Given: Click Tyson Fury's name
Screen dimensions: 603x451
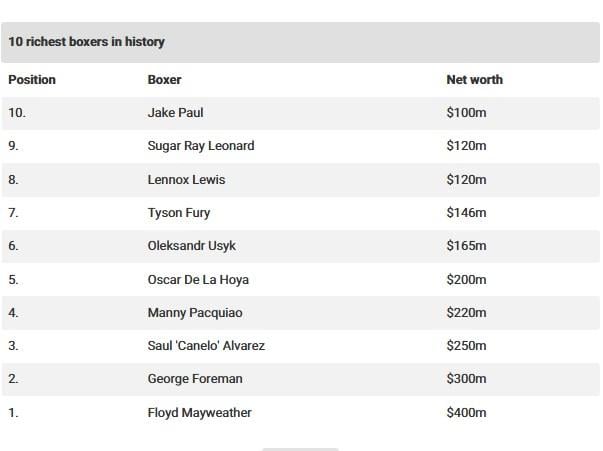Looking at the screenshot, I should 179,213.
